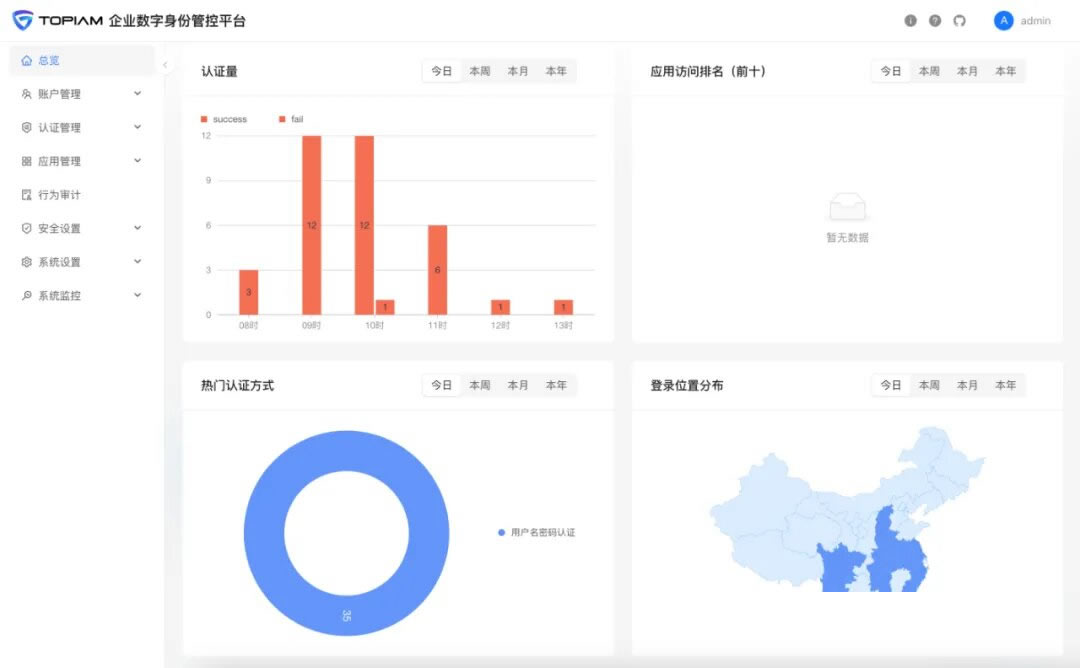Image resolution: width=1080 pixels, height=668 pixels.
Task: Select 今日 in 应用访问排名 panel
Action: tap(891, 71)
